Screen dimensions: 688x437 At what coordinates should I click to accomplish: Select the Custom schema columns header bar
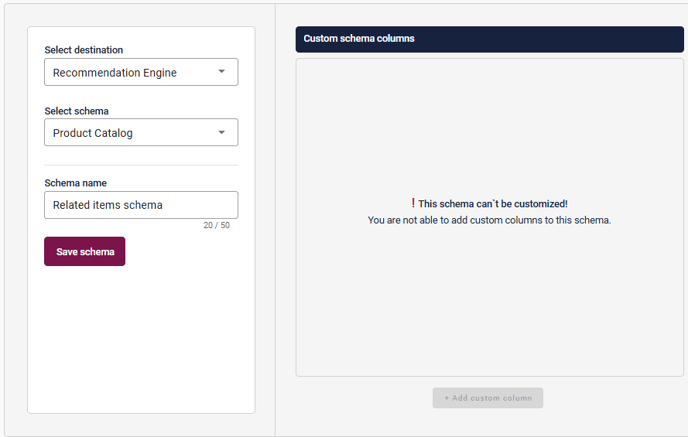coord(489,39)
